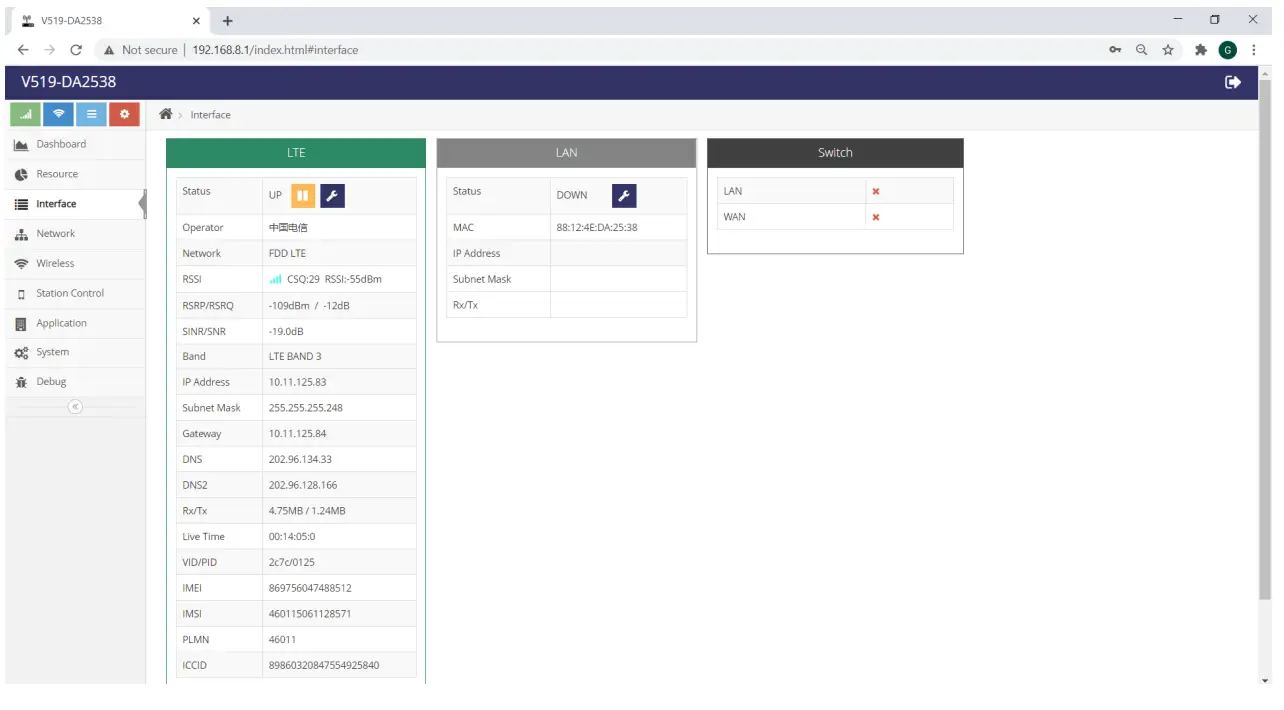Open the browser extensions puzzle icon

pos(1201,50)
